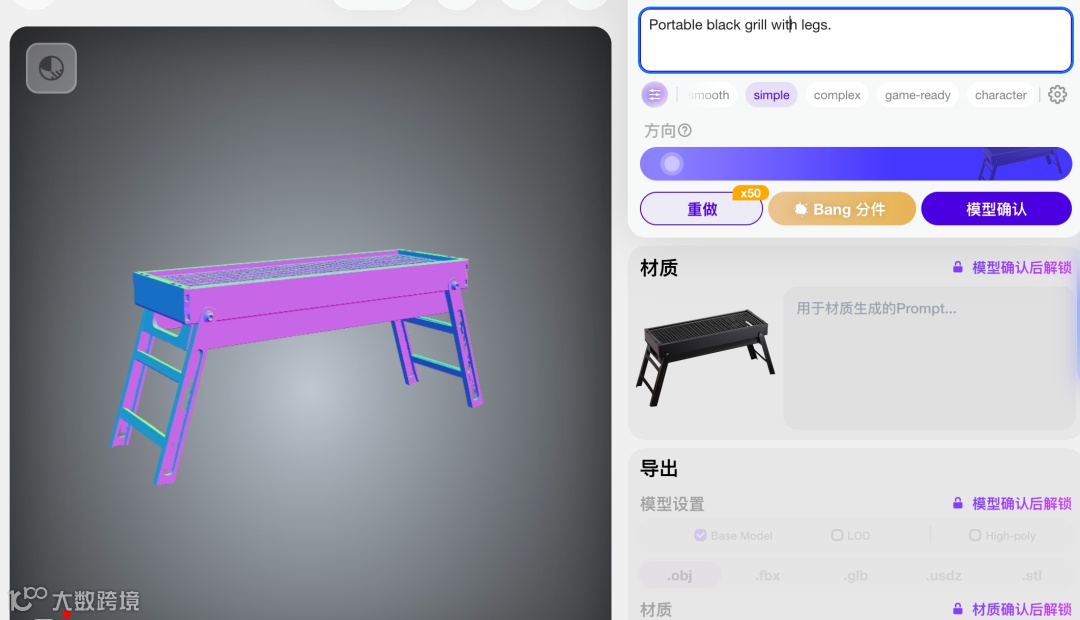Choose the .obj export format
The height and width of the screenshot is (620, 1080).
[x=680, y=575]
